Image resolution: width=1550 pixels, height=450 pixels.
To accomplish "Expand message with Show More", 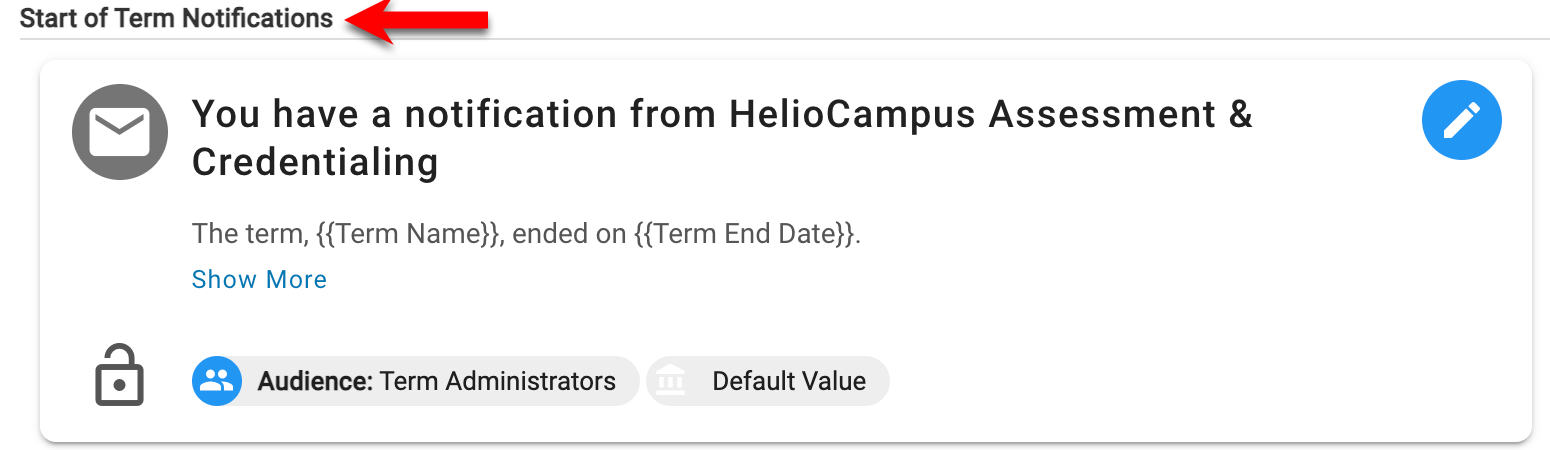I will click(259, 279).
